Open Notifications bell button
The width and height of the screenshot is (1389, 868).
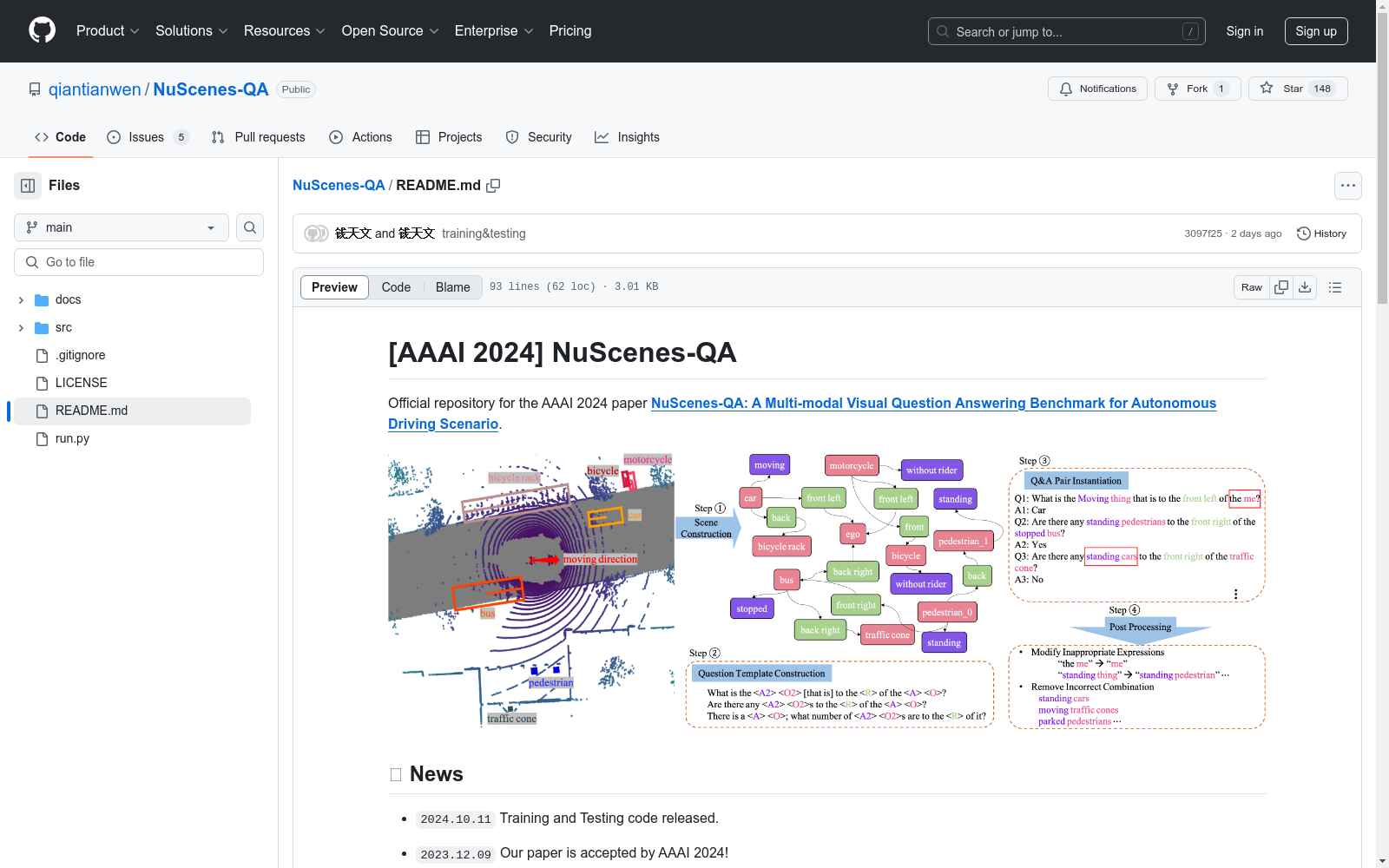point(1097,89)
